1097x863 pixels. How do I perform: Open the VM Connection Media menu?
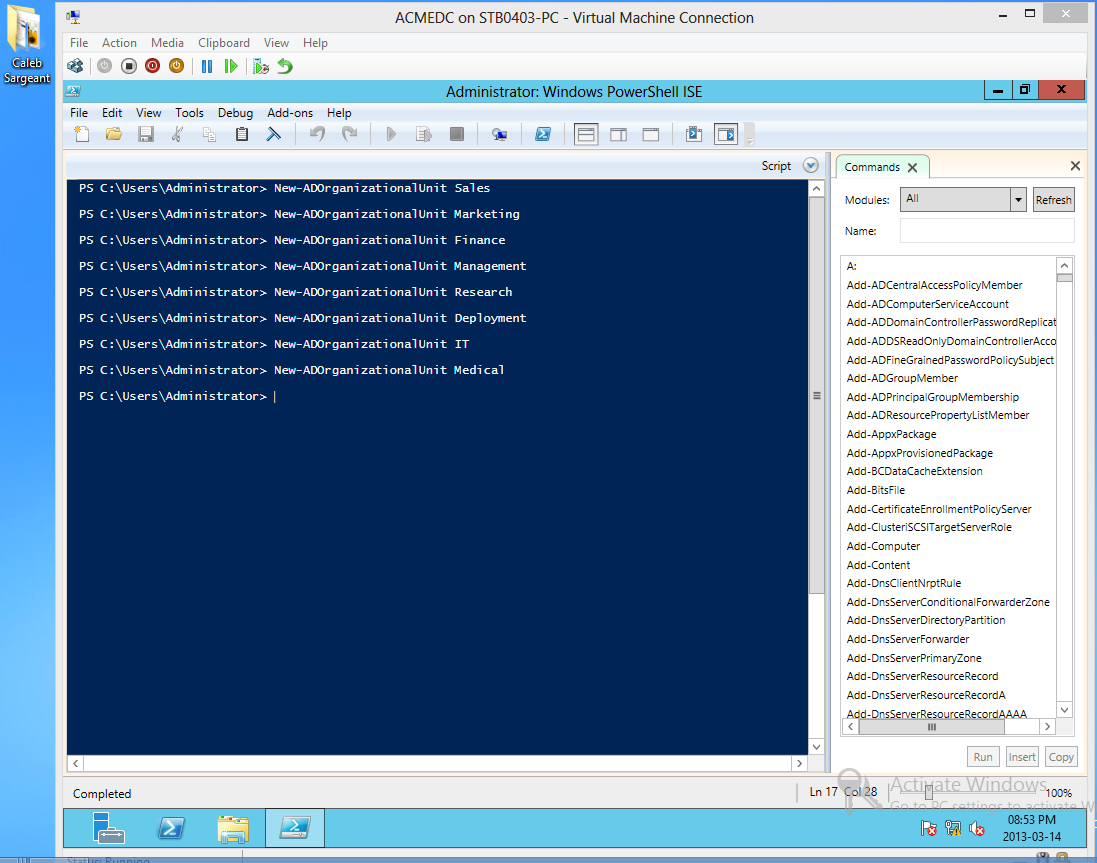pyautogui.click(x=167, y=43)
